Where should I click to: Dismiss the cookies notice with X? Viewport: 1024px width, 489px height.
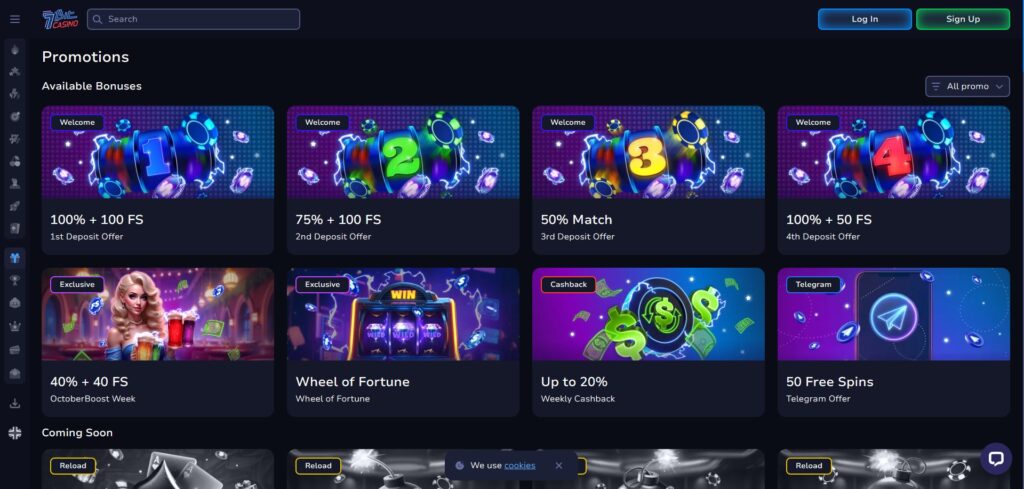click(558, 465)
